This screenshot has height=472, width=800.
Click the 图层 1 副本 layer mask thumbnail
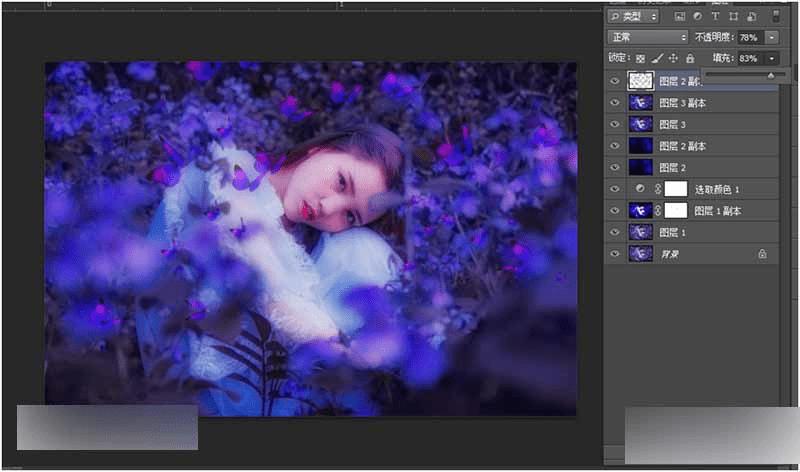[x=676, y=210]
